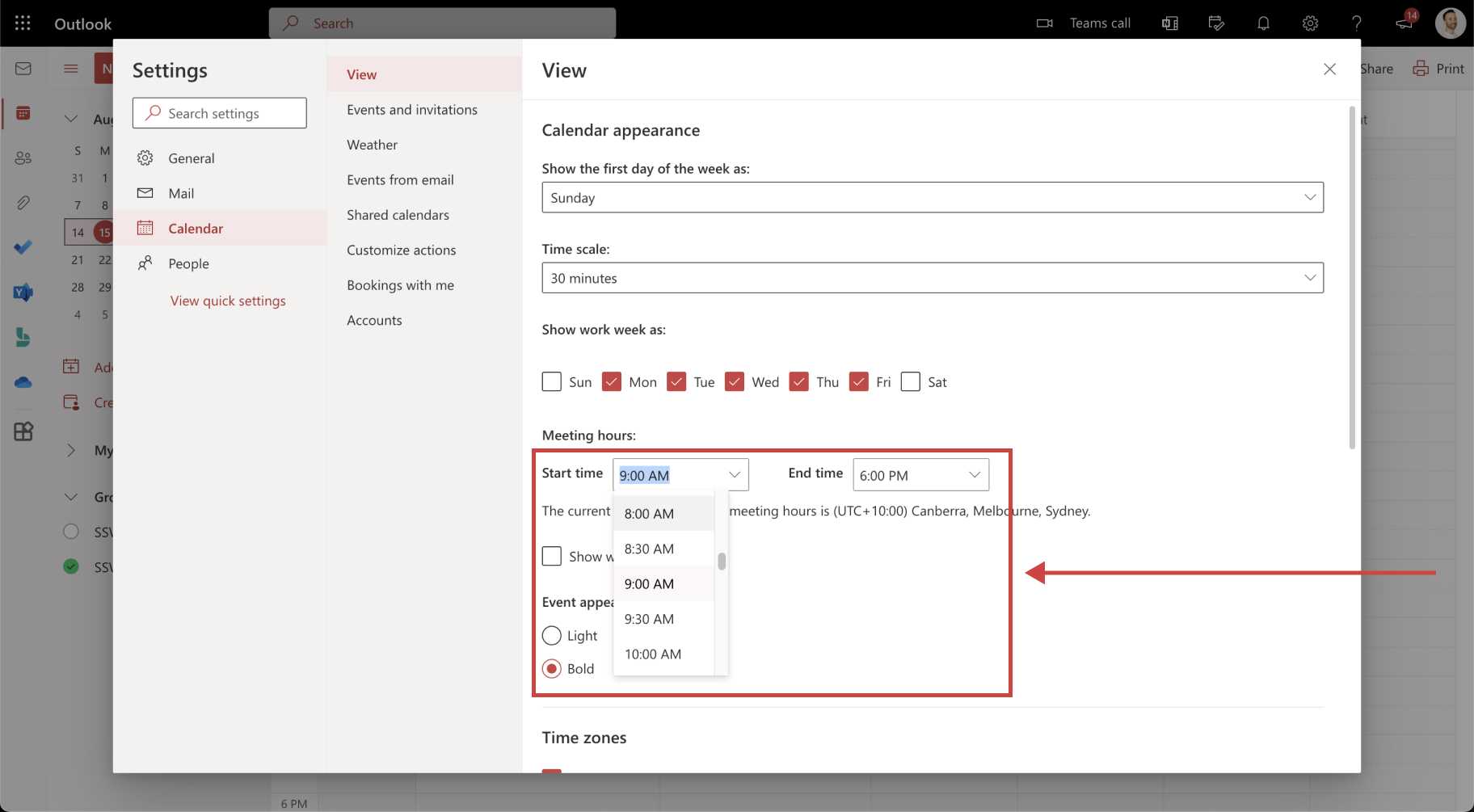Check the Sun work week box

point(552,381)
